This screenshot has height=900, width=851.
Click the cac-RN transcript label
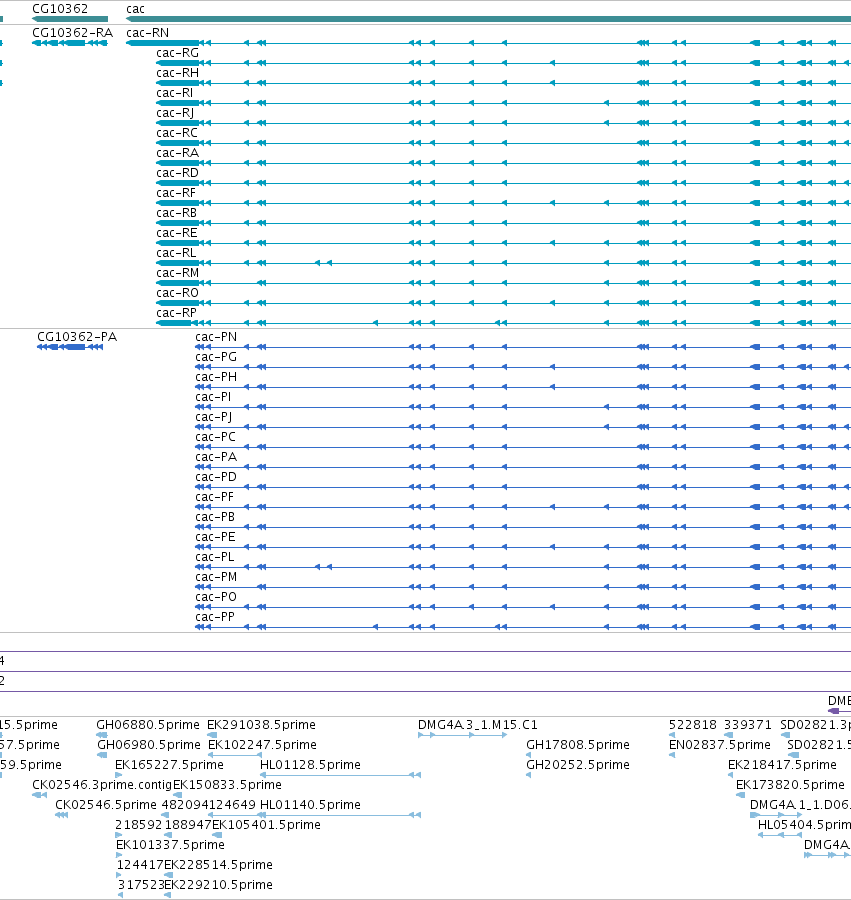(x=147, y=33)
